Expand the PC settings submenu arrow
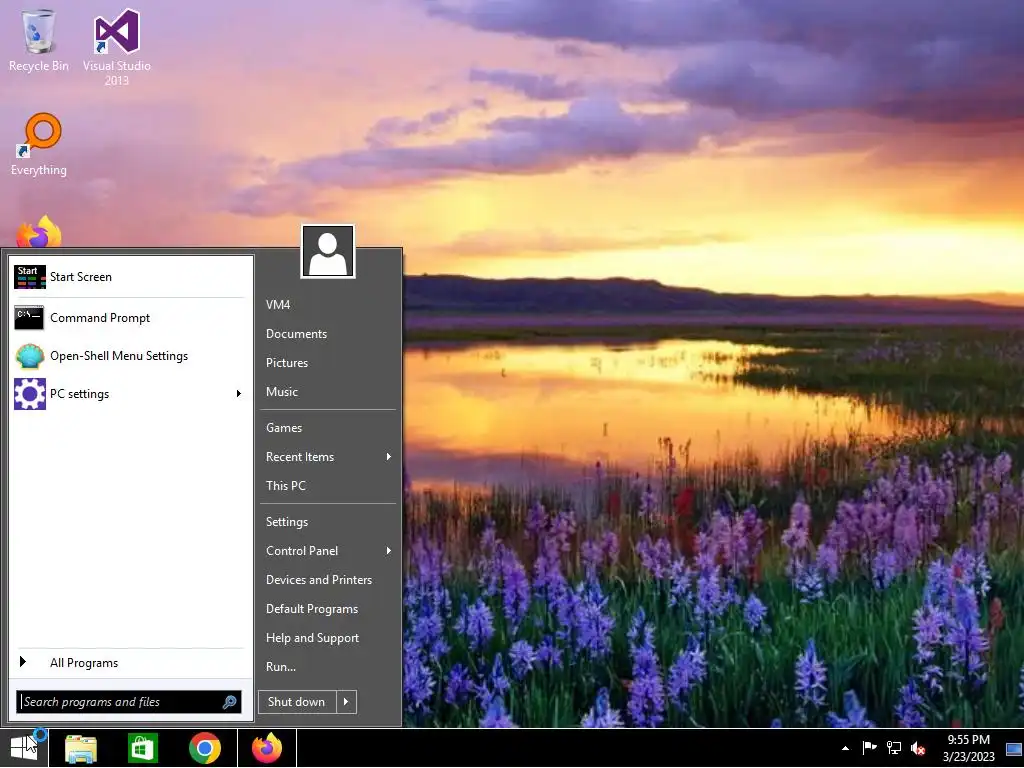 (x=238, y=394)
